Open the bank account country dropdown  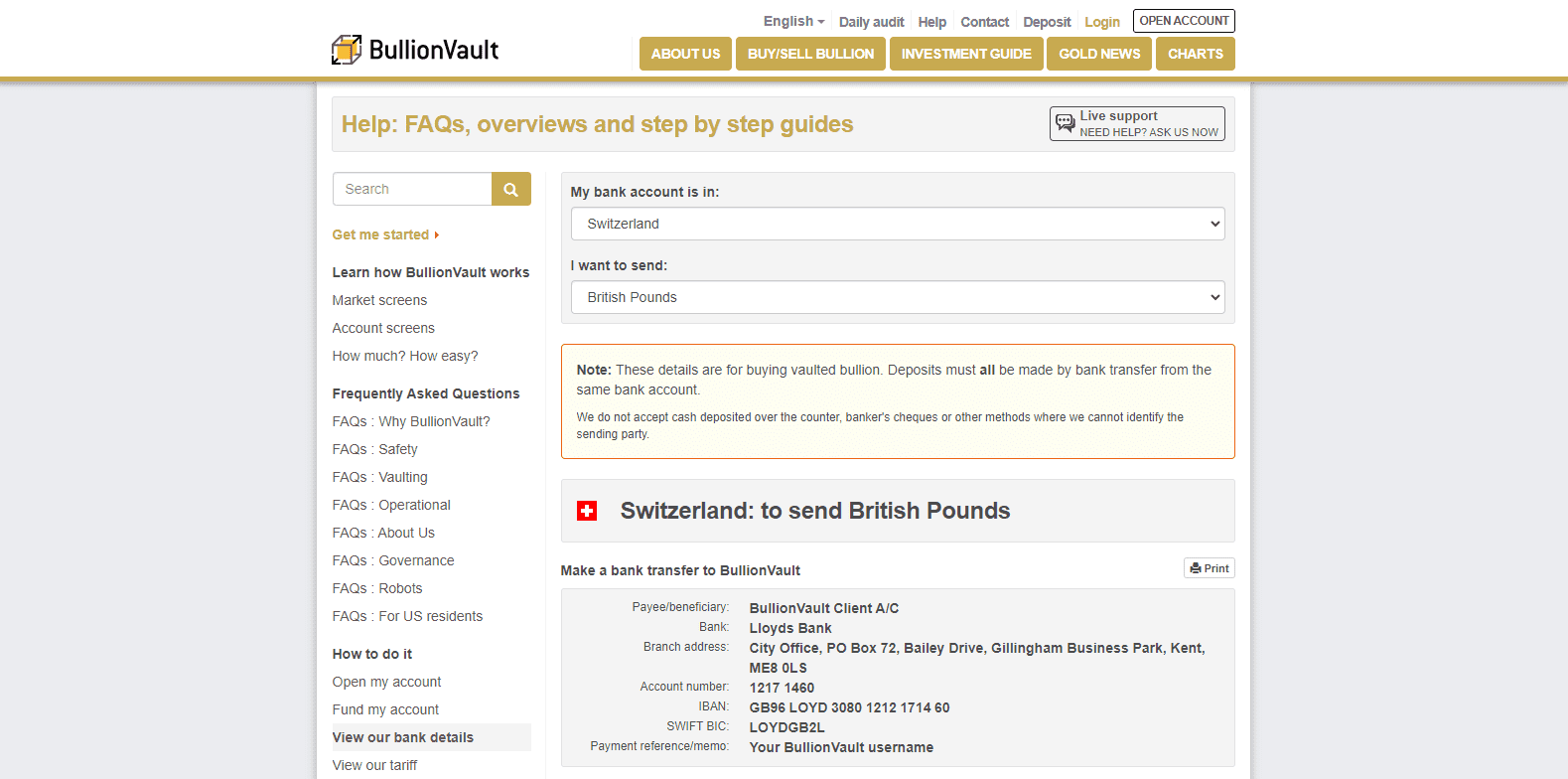pos(897,224)
